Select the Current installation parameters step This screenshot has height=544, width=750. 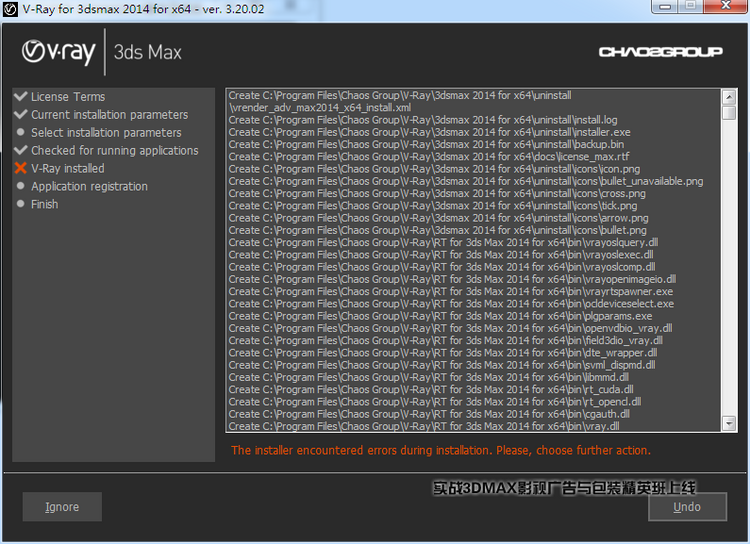[x=110, y=115]
